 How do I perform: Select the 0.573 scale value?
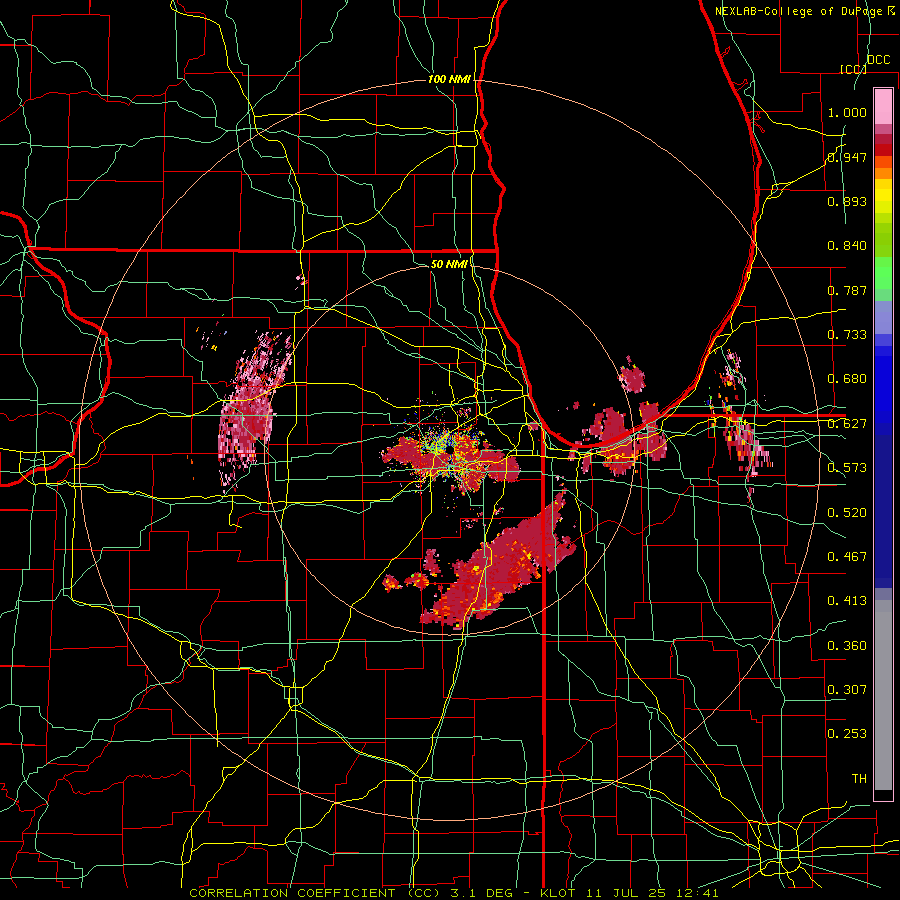point(847,468)
